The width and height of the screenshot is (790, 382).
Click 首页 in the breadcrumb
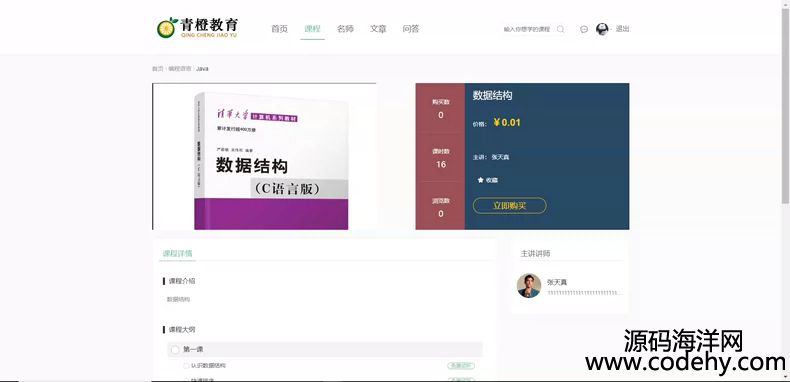pos(158,69)
